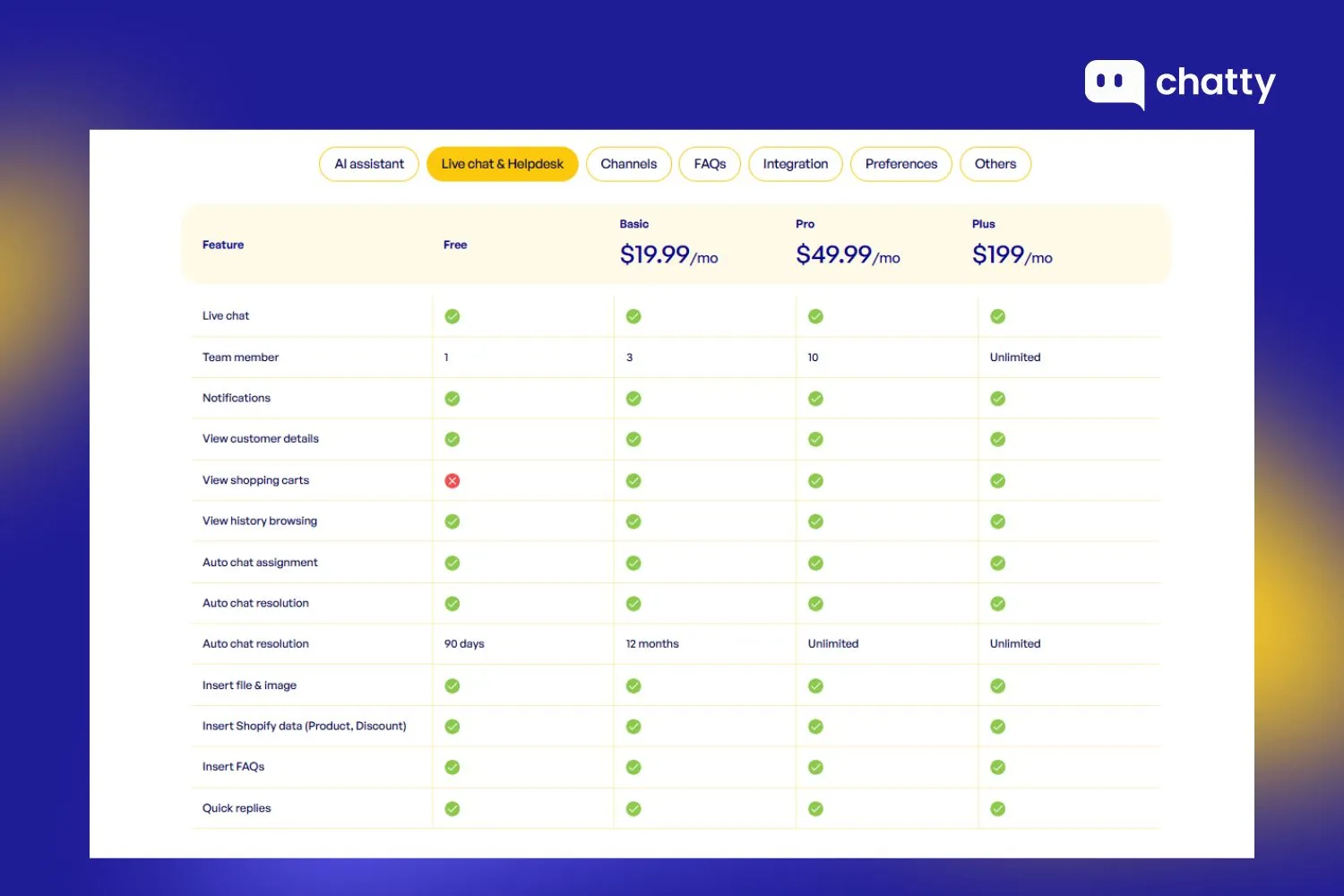The image size is (1344, 896).
Task: Click the View customer details label
Action: [x=261, y=439]
